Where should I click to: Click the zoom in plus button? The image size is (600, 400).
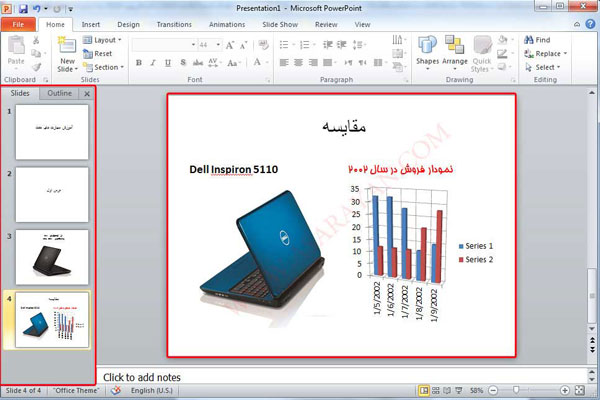565,389
